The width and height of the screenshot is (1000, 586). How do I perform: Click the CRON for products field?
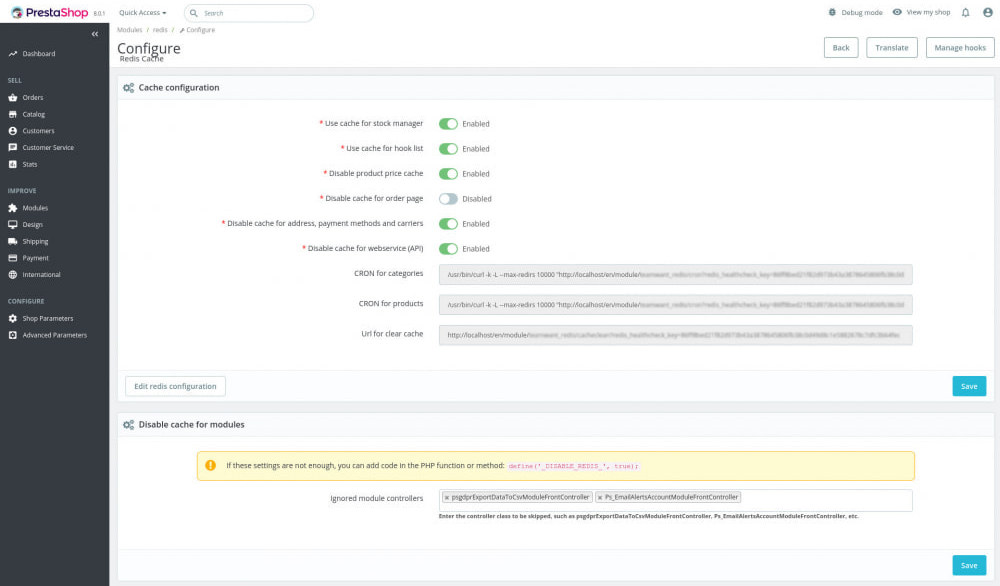click(675, 305)
